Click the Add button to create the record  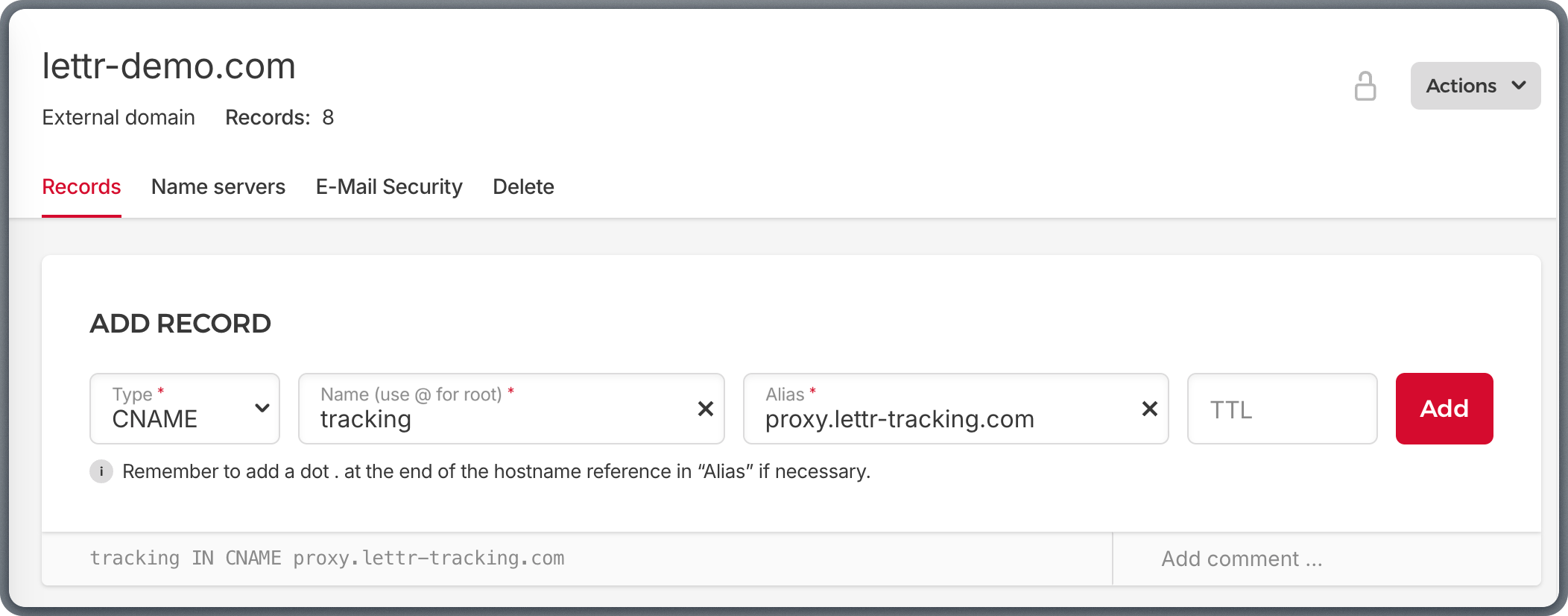1443,409
